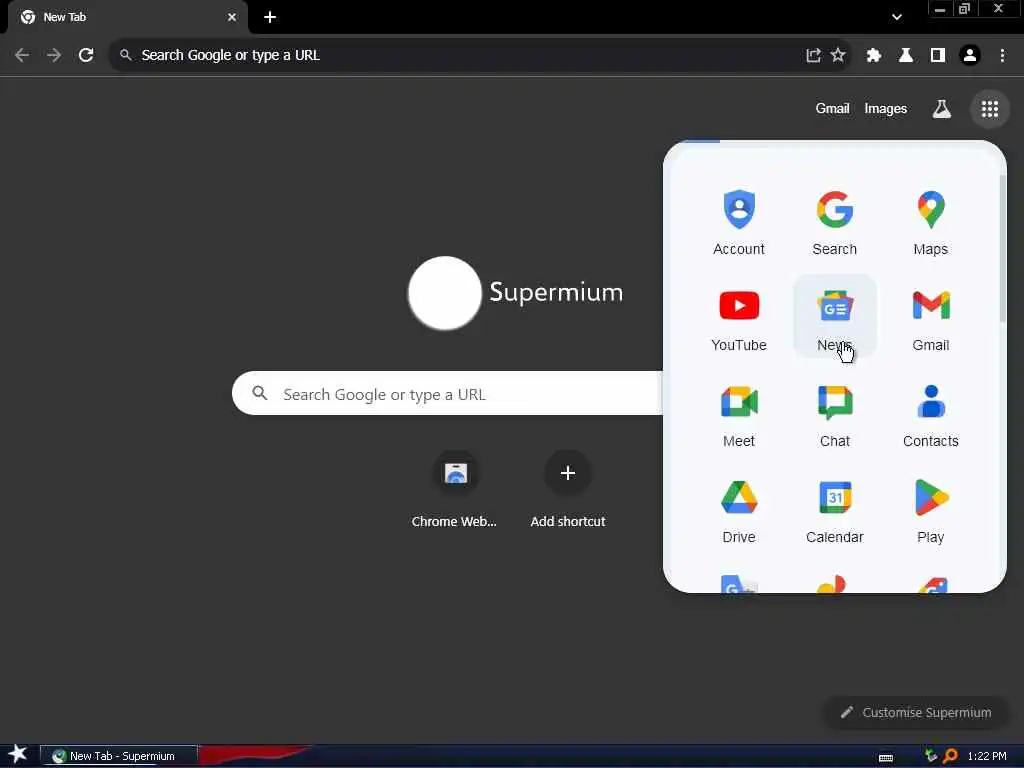
Task: Open a new tab with plus button
Action: tap(270, 17)
